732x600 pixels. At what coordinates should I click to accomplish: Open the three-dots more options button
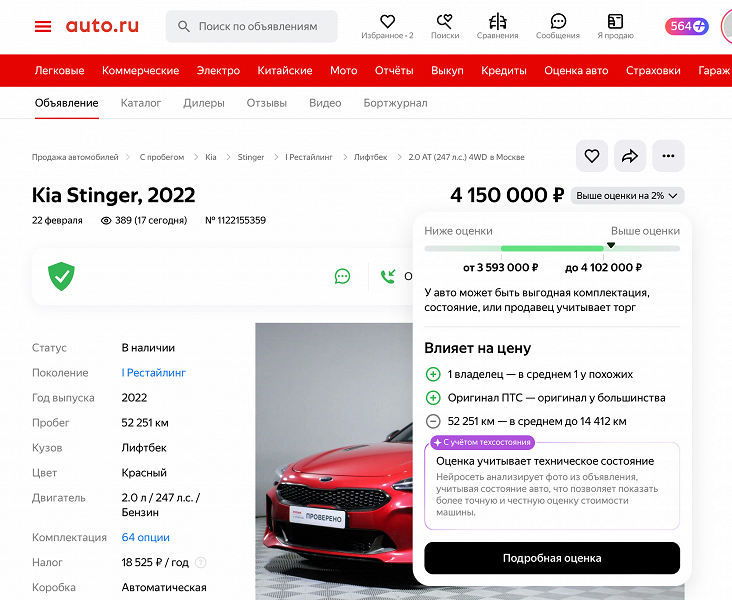coord(668,156)
